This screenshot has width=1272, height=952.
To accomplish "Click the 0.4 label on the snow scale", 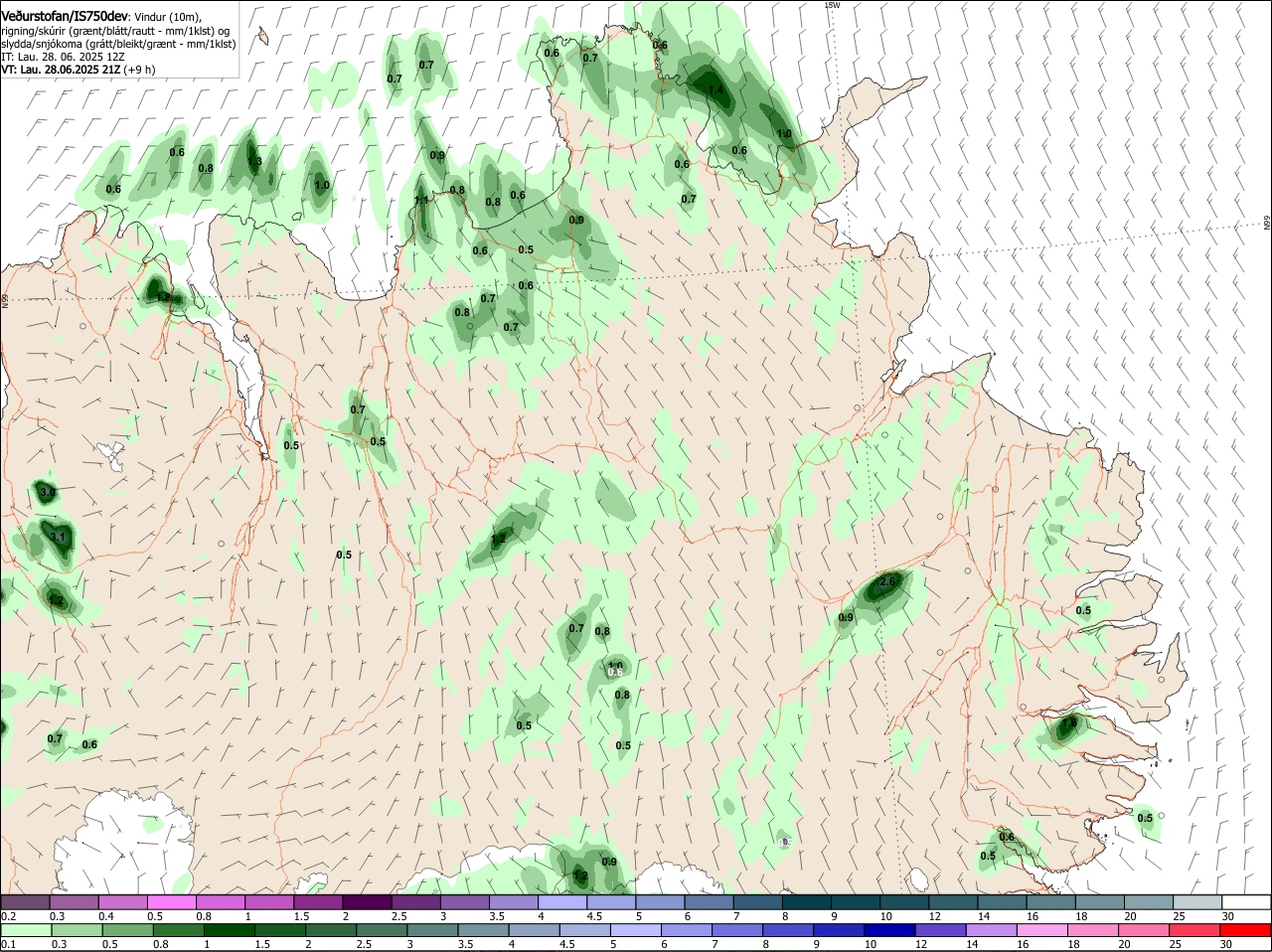I will coord(106,916).
